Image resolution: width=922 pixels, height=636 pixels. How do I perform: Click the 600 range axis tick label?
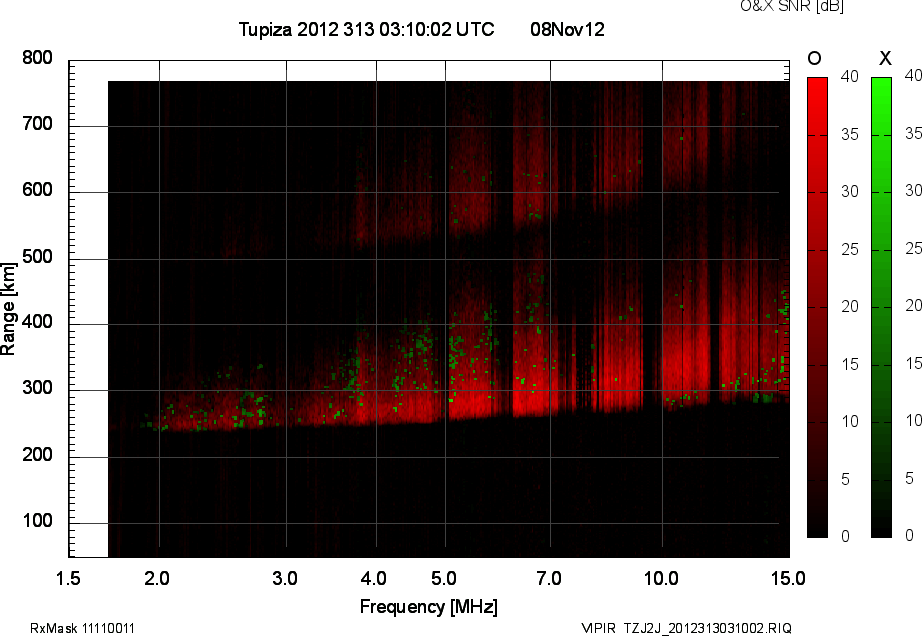(37, 190)
